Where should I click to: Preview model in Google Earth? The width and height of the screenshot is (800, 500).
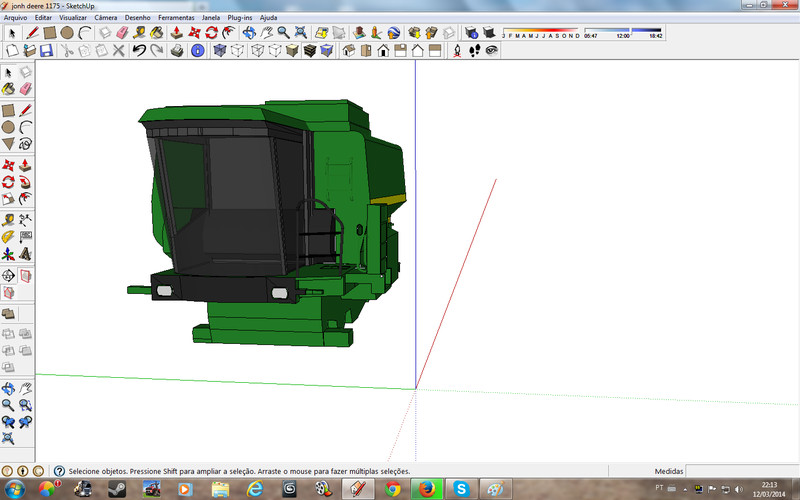point(393,33)
